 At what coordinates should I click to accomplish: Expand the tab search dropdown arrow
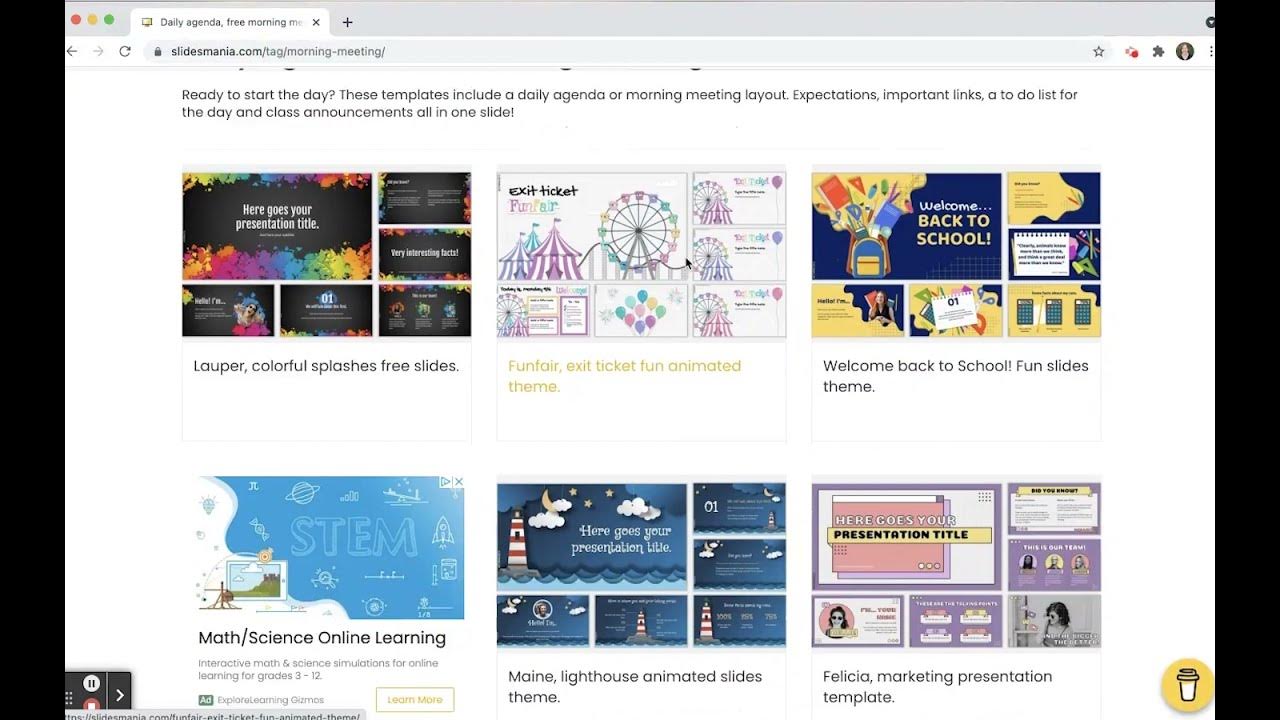click(x=1209, y=22)
